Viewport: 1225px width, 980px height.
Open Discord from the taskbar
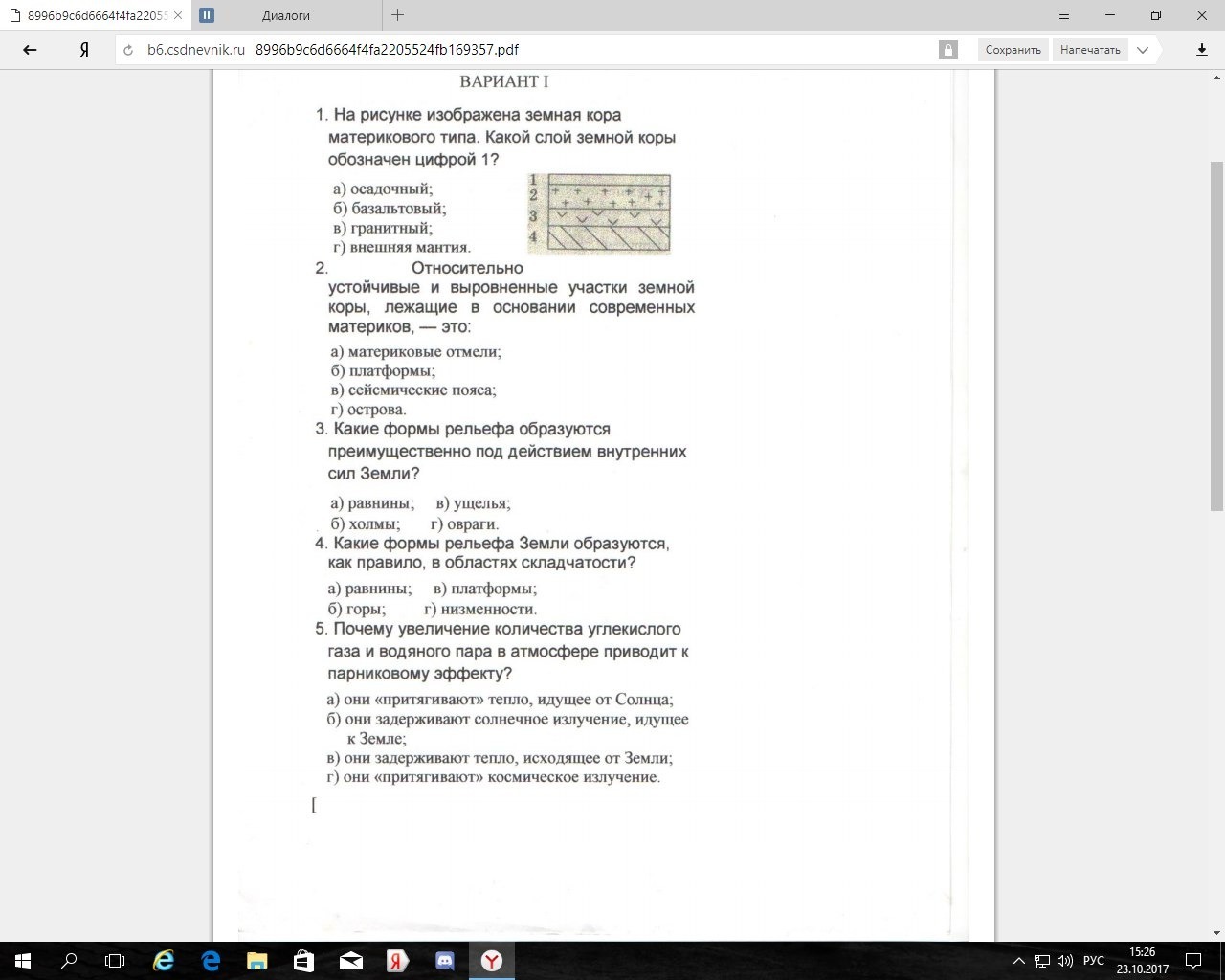pos(444,961)
